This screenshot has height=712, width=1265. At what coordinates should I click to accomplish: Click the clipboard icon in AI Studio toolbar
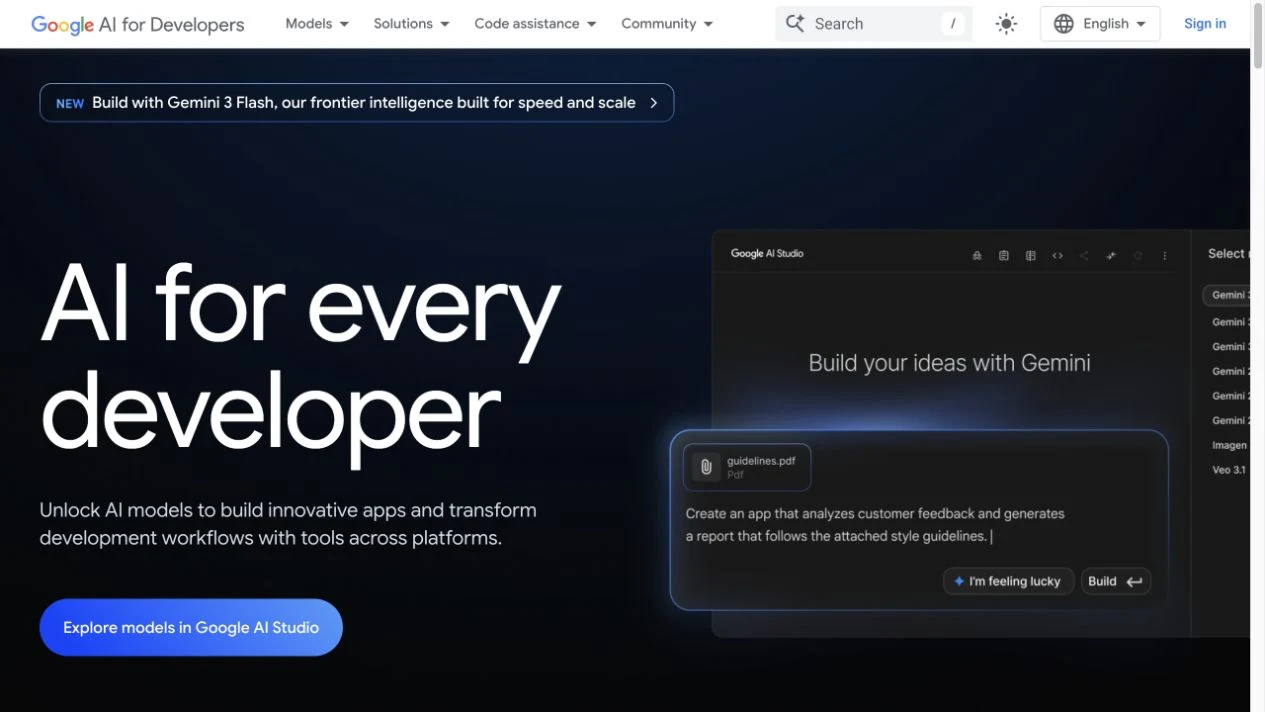1004,256
